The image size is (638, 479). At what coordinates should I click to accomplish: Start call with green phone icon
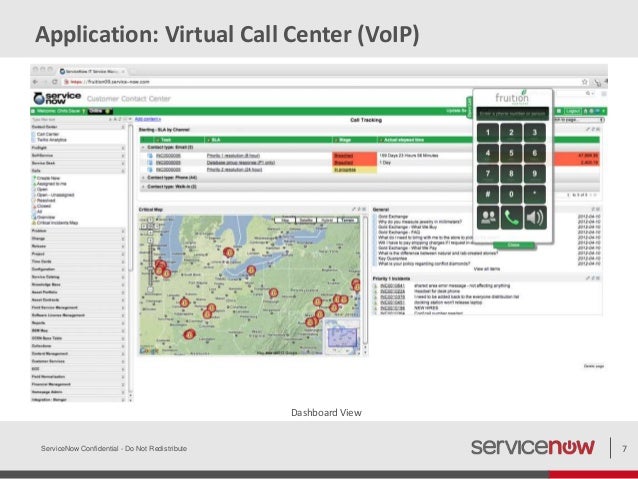pyautogui.click(x=511, y=218)
